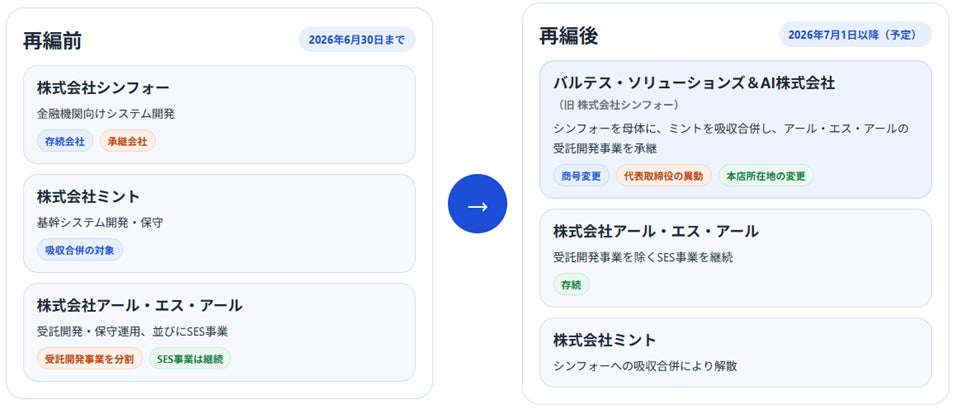Click the blue arrow circle icon
This screenshot has width=956, height=409.
[477, 204]
